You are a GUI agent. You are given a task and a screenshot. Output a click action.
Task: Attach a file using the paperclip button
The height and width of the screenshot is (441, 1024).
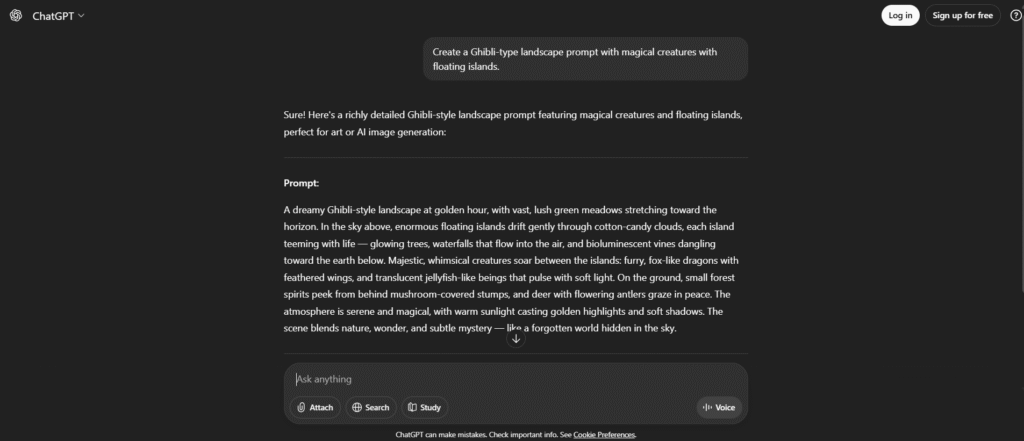314,407
